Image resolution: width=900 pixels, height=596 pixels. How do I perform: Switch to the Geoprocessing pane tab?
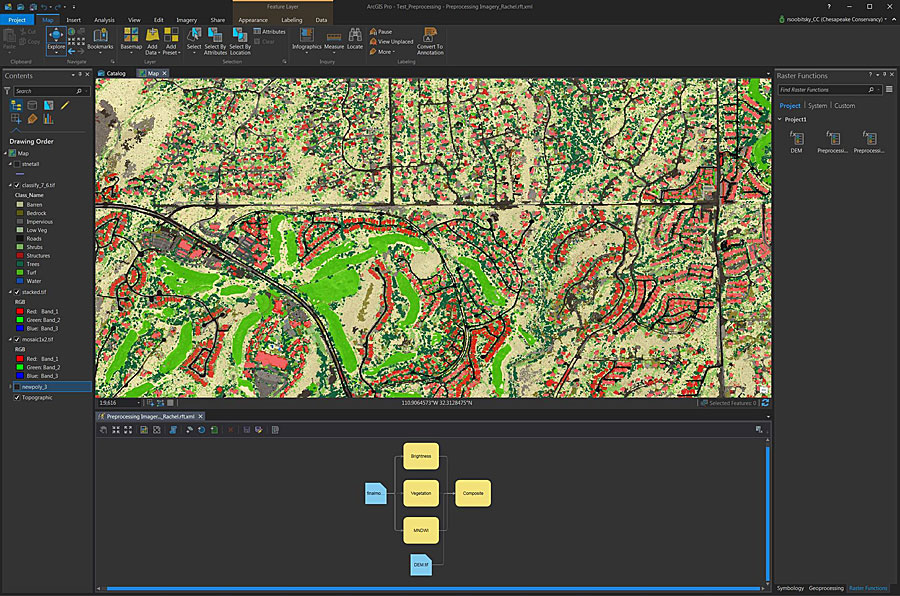tap(827, 588)
